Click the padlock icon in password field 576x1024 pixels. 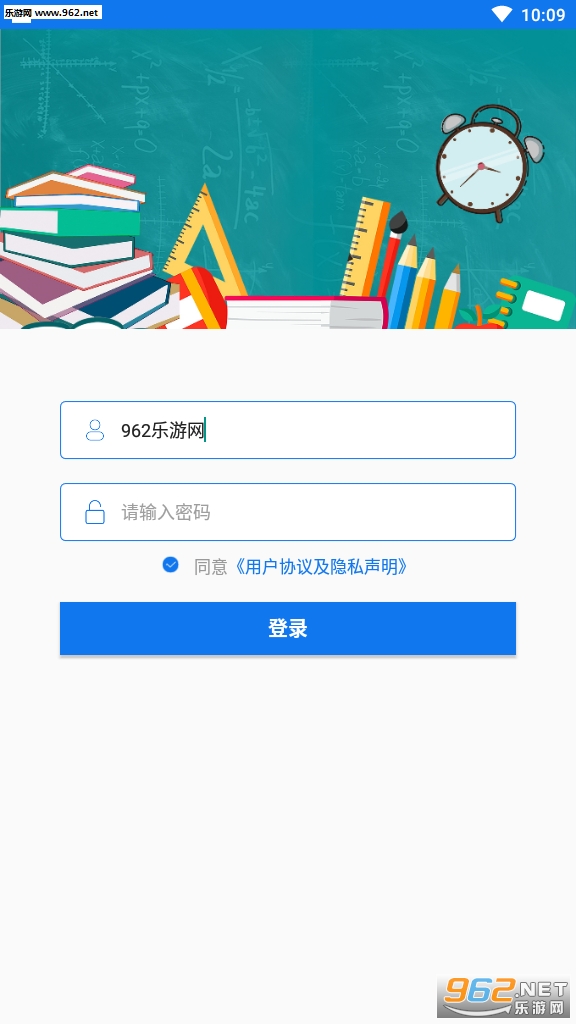[x=95, y=512]
